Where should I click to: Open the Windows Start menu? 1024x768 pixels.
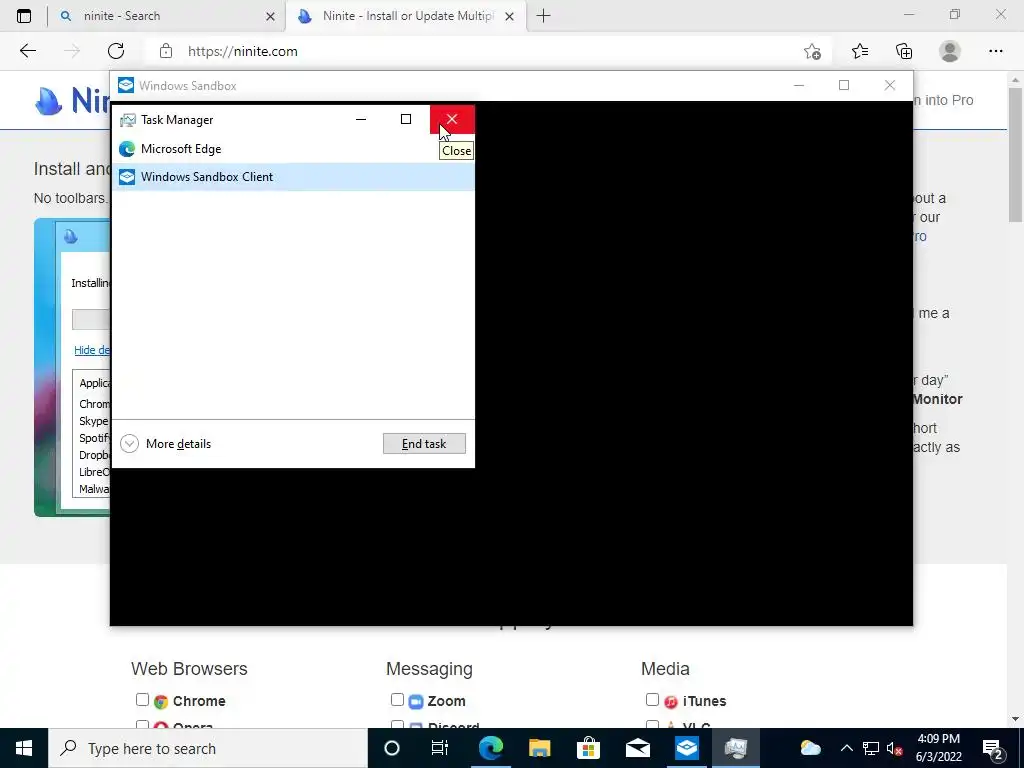coord(24,748)
